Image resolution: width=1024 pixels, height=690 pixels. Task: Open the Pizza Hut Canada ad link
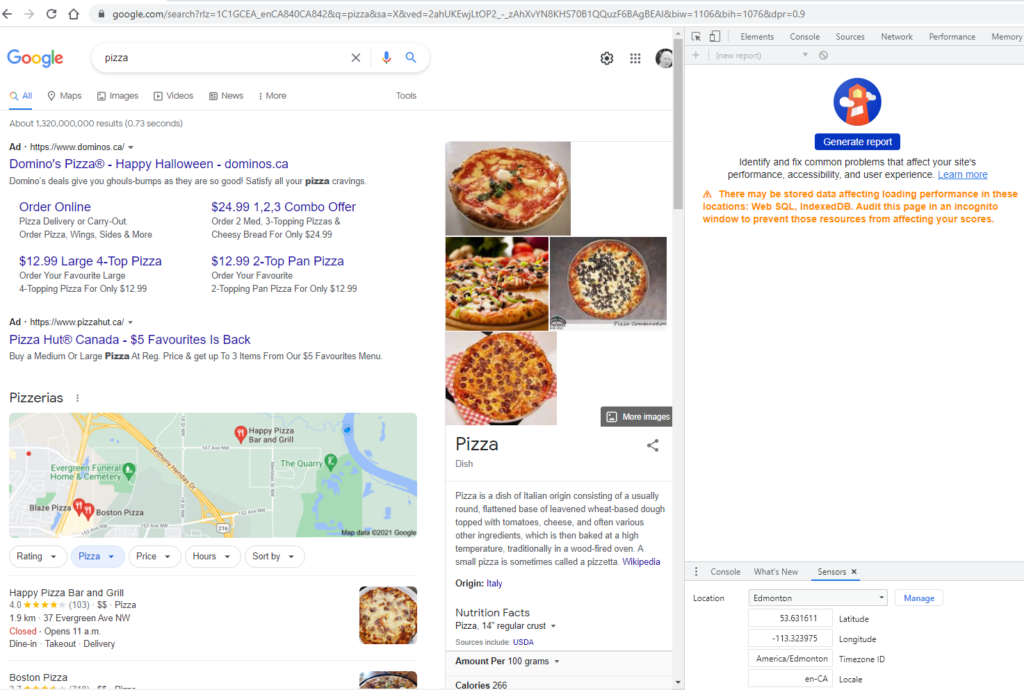point(130,339)
